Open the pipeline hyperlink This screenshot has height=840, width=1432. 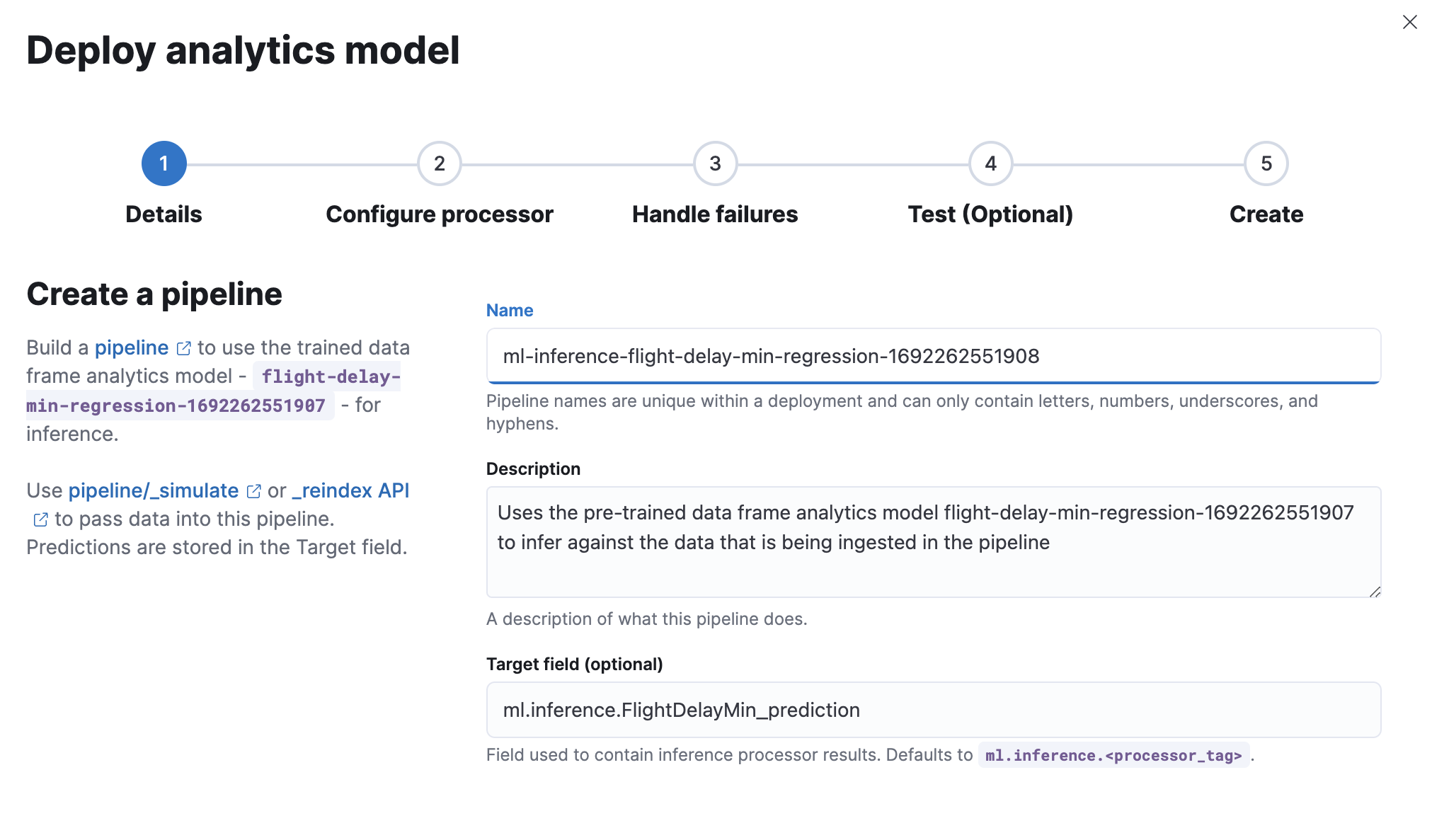click(x=132, y=347)
